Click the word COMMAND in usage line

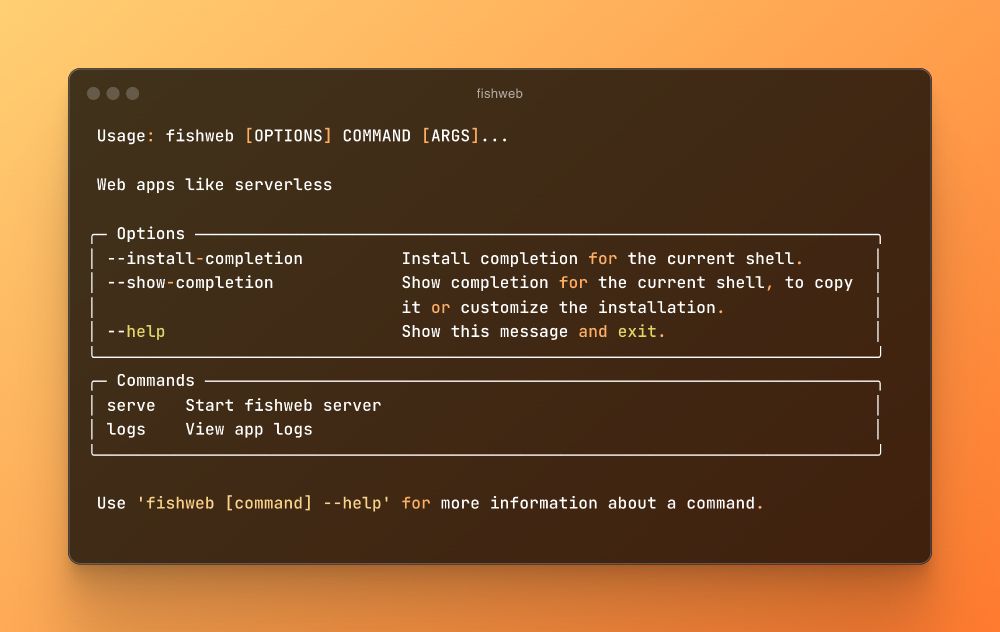tap(376, 136)
